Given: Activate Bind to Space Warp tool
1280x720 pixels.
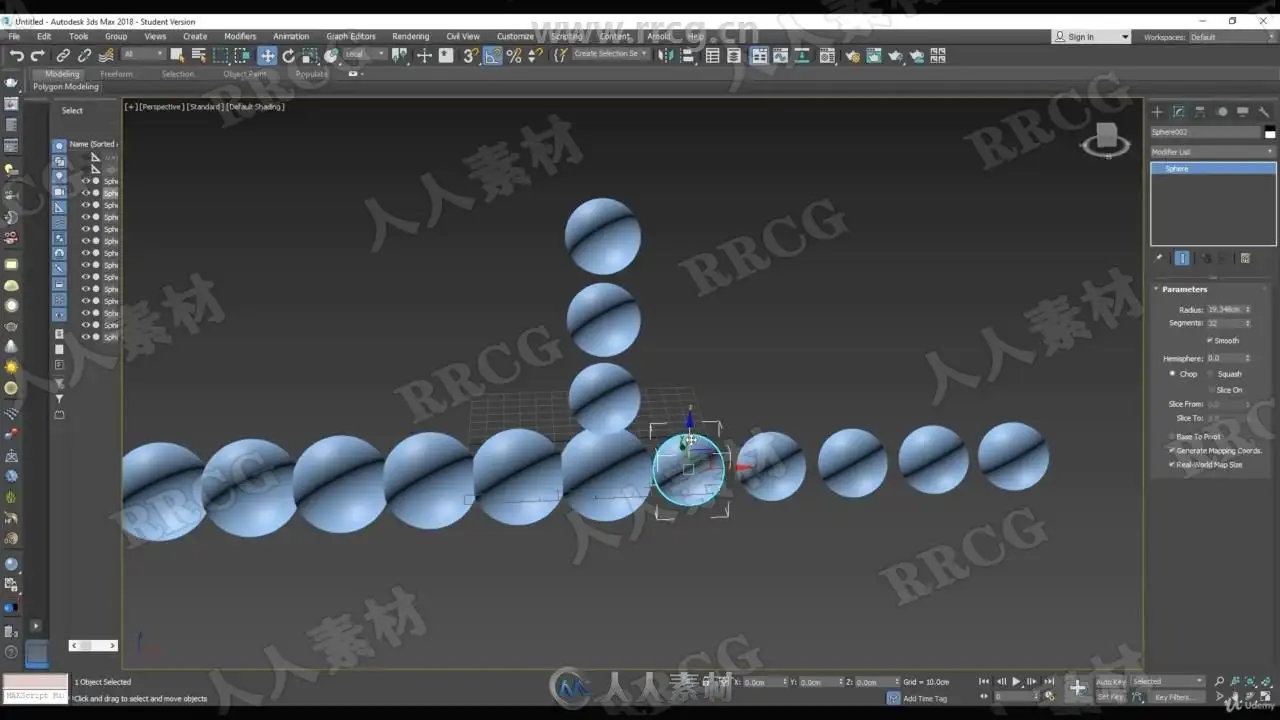Looking at the screenshot, I should click(106, 56).
